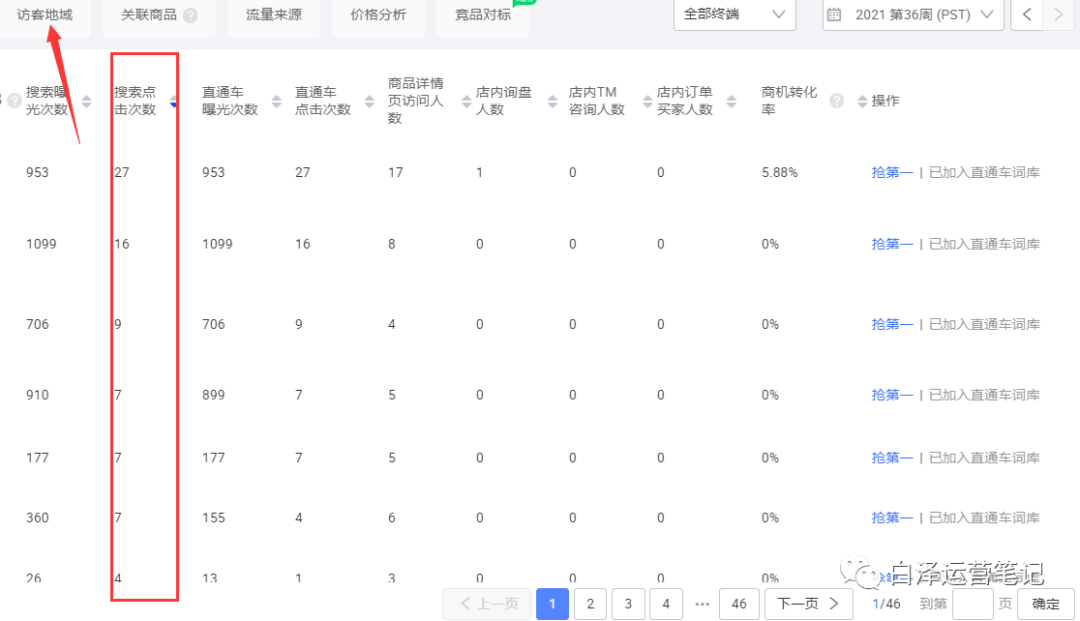Image resolution: width=1080 pixels, height=621 pixels.
Task: Click the sort icon on 操作 column header
Action: click(863, 101)
